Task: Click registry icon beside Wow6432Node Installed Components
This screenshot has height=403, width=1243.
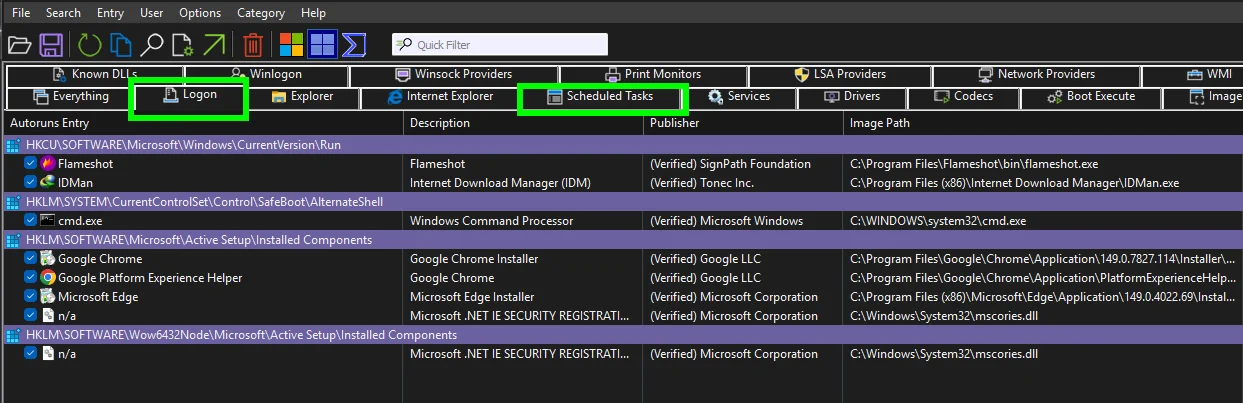Action: [x=13, y=335]
